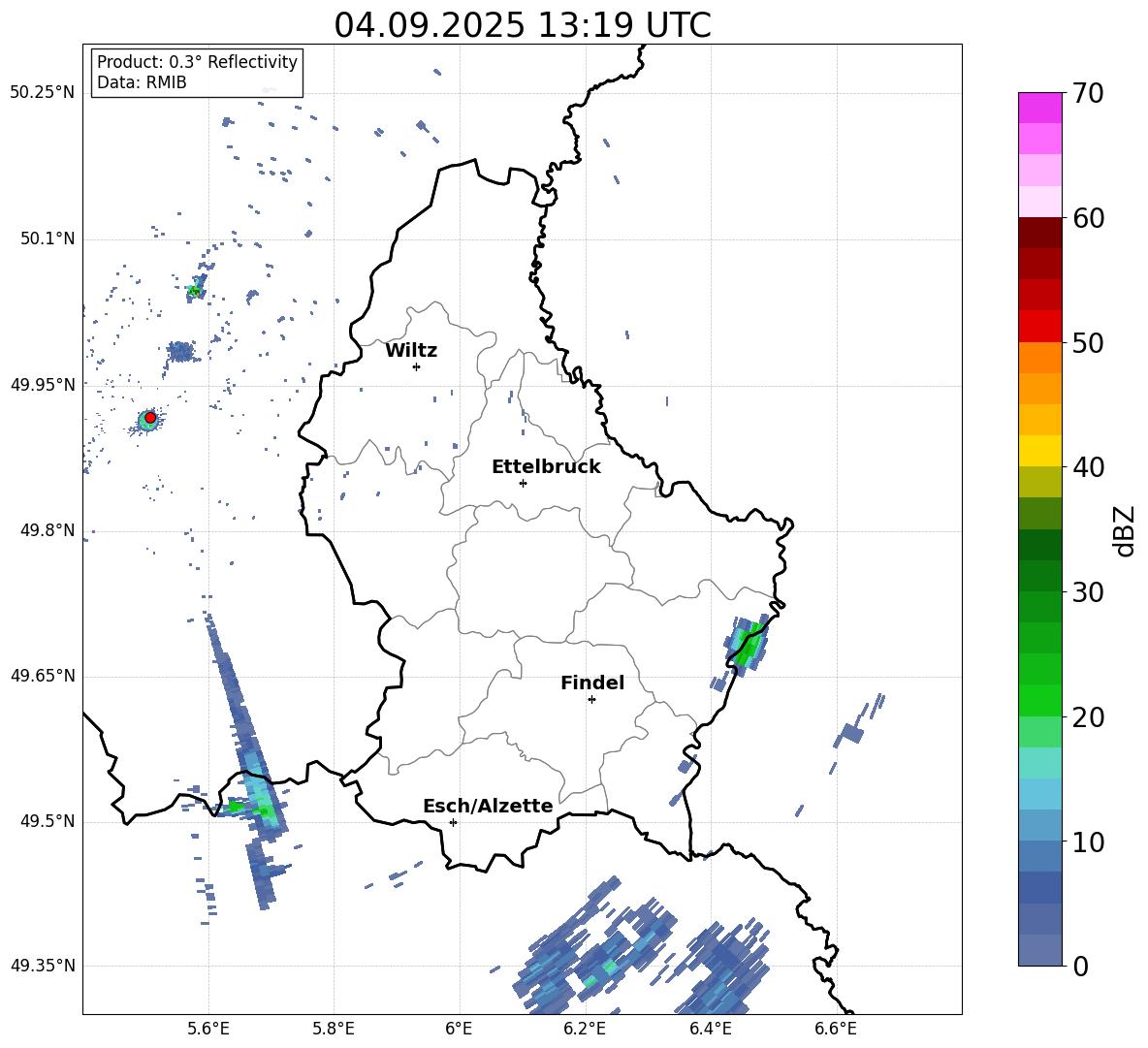The height and width of the screenshot is (1048, 1148).
Task: Click the yellow colorbar swatch above 40
Action: (1039, 451)
